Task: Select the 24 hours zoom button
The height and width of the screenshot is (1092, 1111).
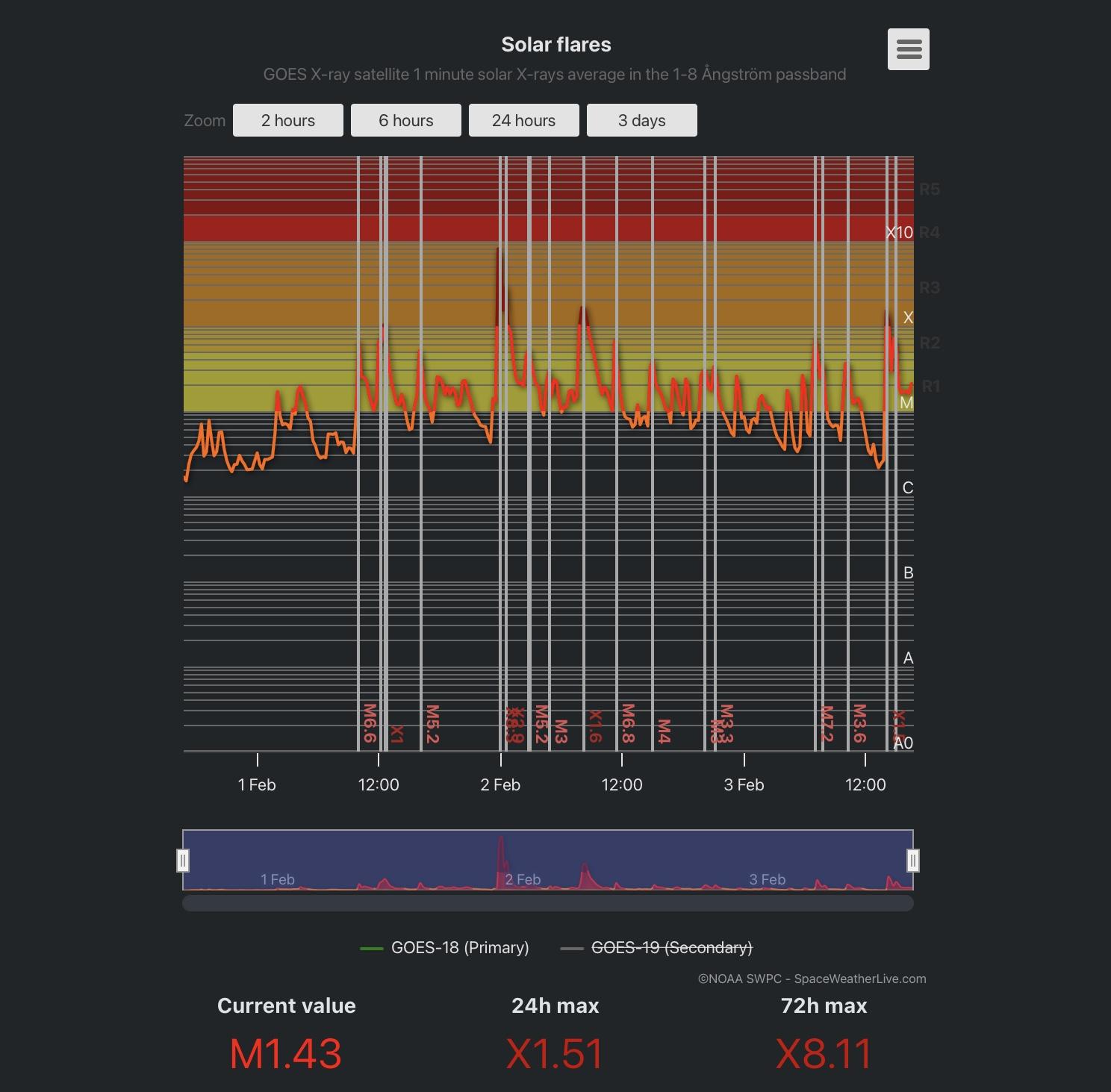Action: pos(524,120)
